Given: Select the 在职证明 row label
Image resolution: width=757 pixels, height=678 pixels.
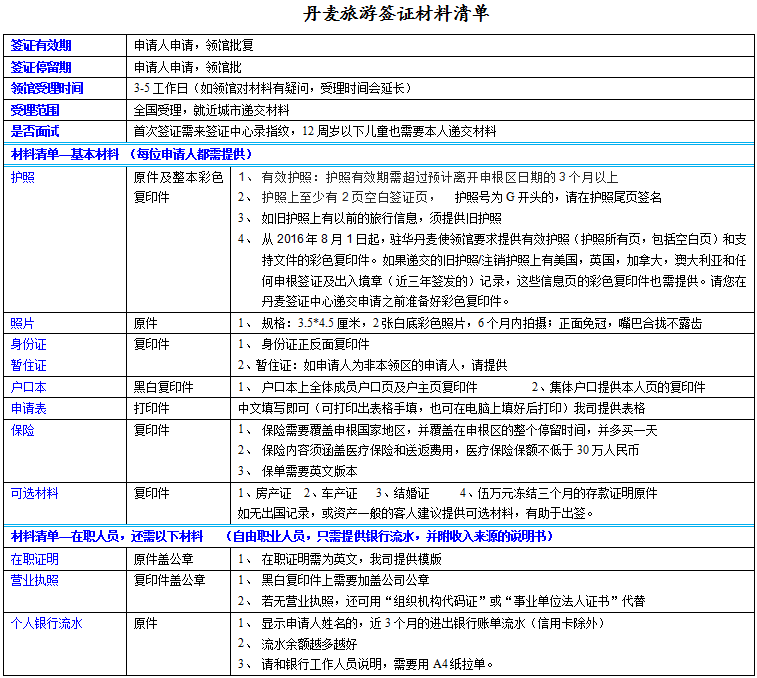Looking at the screenshot, I should pyautogui.click(x=35, y=559).
